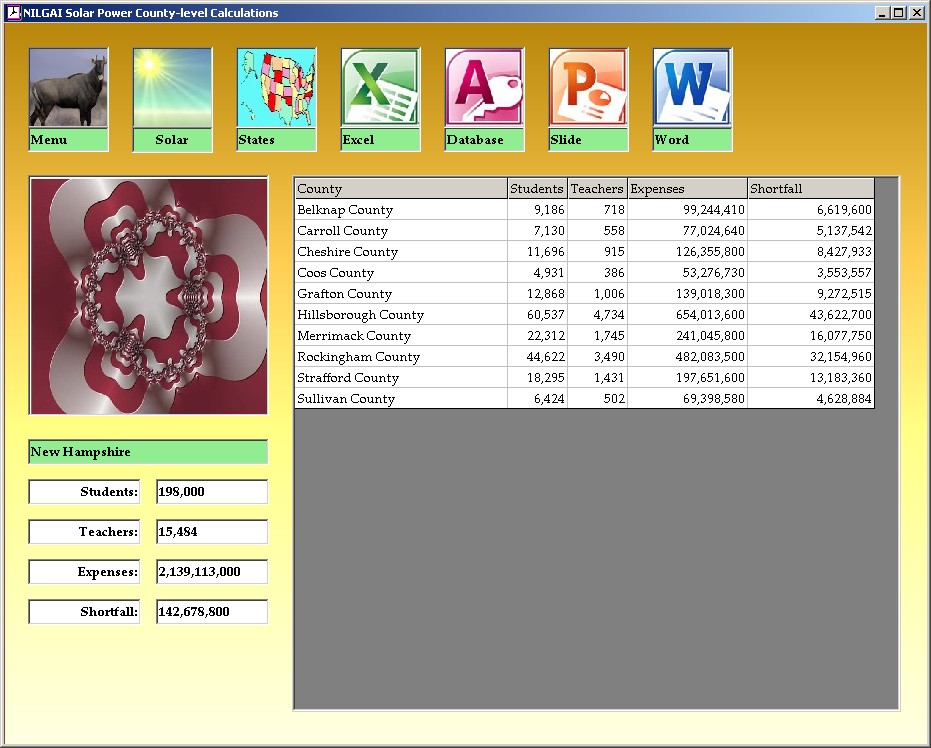This screenshot has width=931, height=748.
Task: Click the application icon in title bar
Action: [13, 13]
